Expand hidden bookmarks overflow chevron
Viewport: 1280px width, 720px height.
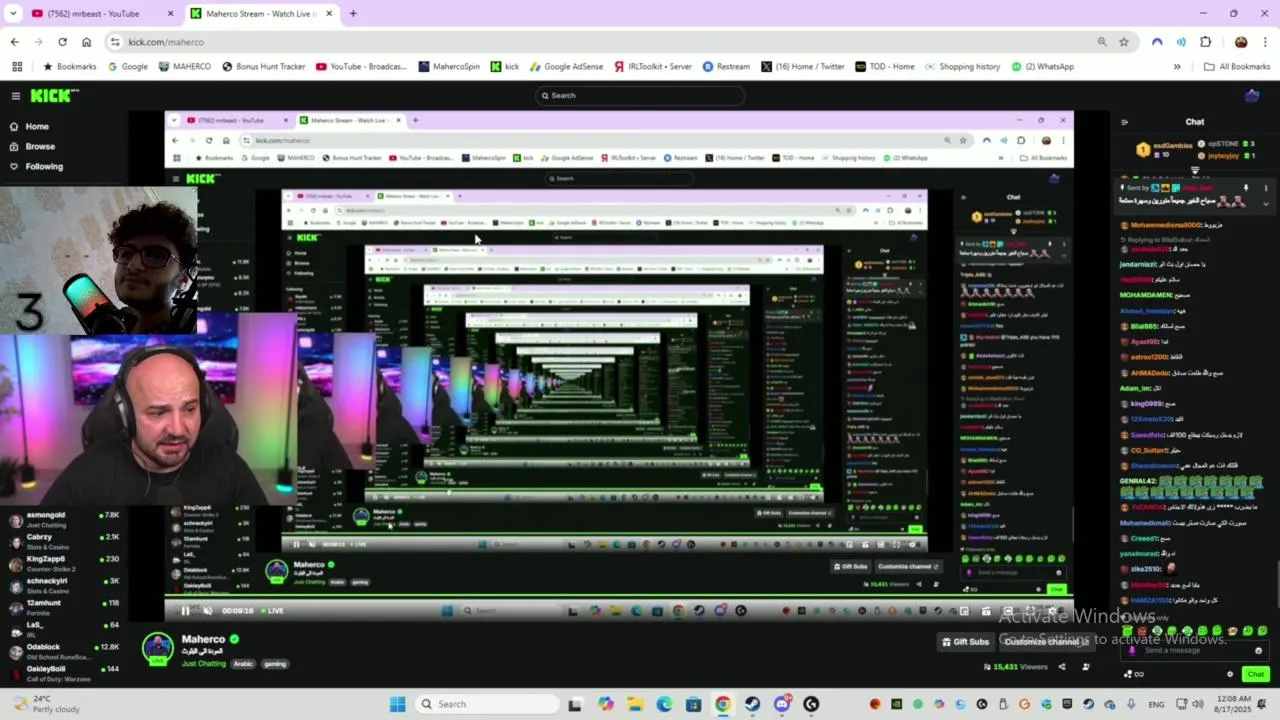pyautogui.click(x=1177, y=67)
